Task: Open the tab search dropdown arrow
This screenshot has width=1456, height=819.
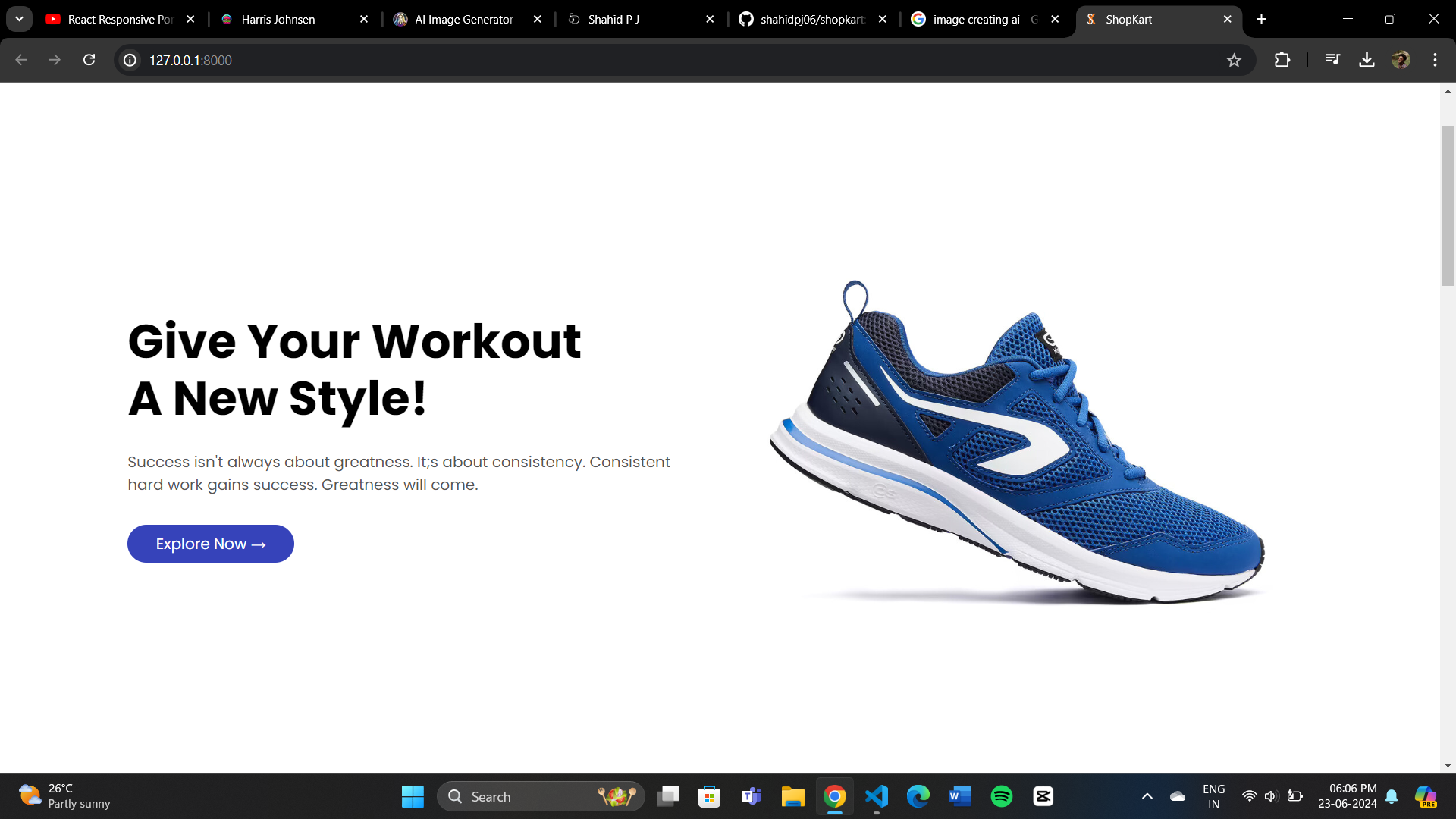Action: [19, 18]
